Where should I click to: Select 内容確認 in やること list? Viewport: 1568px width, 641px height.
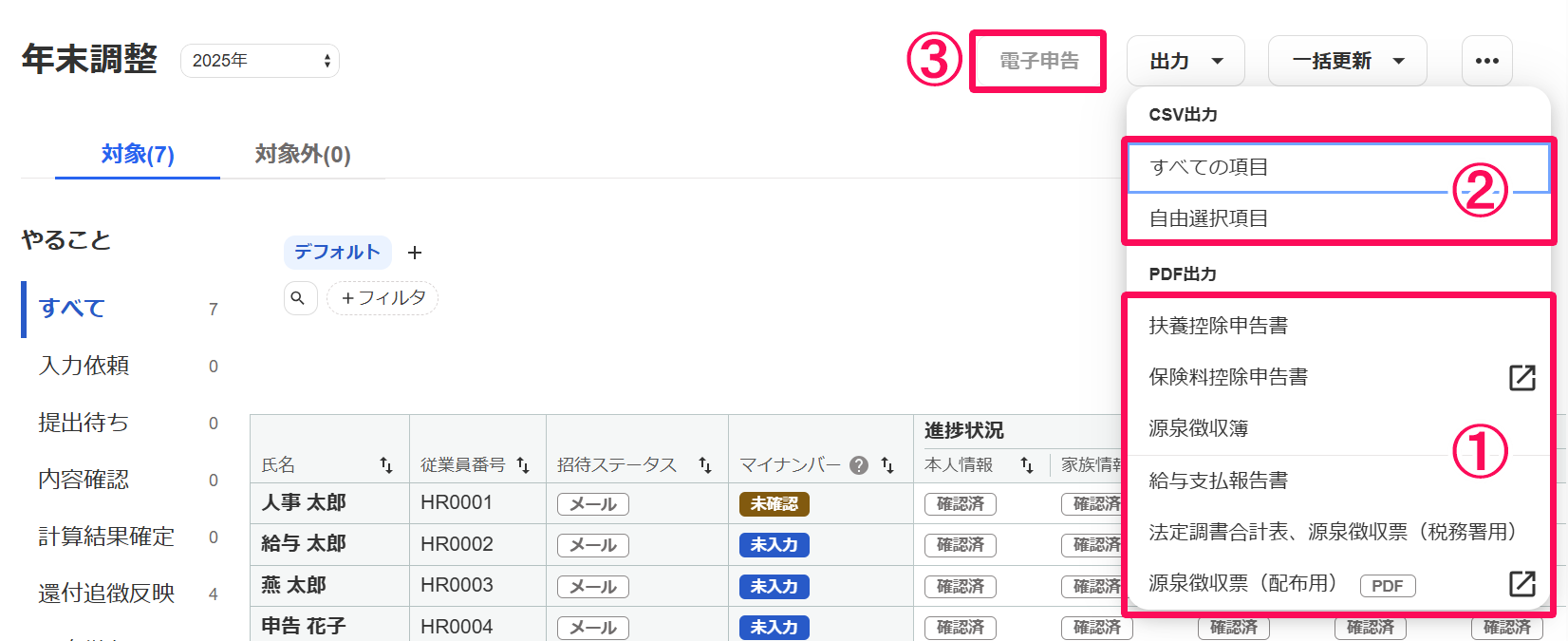tap(121, 480)
